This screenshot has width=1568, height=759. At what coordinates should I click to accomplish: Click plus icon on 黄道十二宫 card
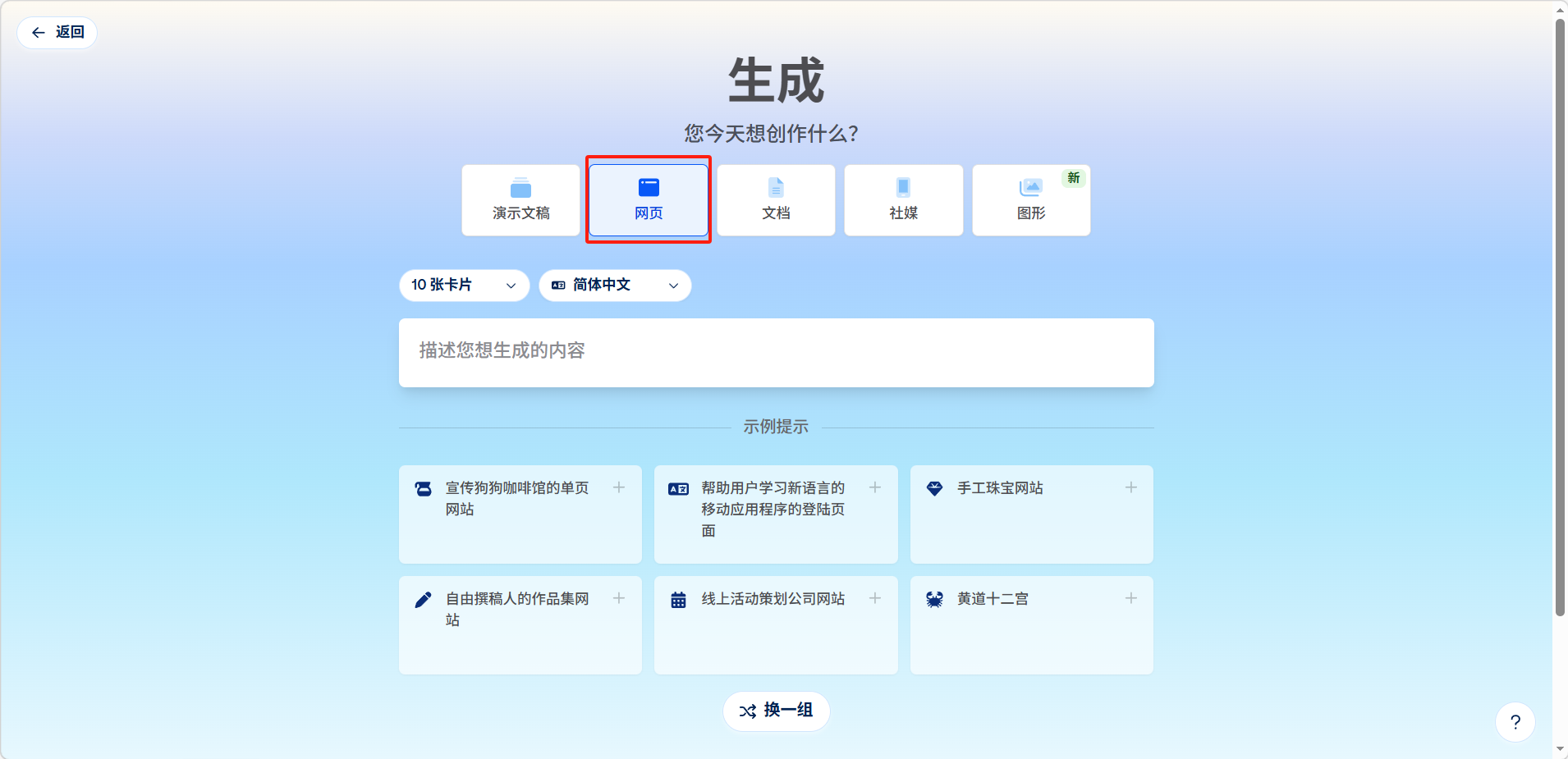click(1130, 598)
